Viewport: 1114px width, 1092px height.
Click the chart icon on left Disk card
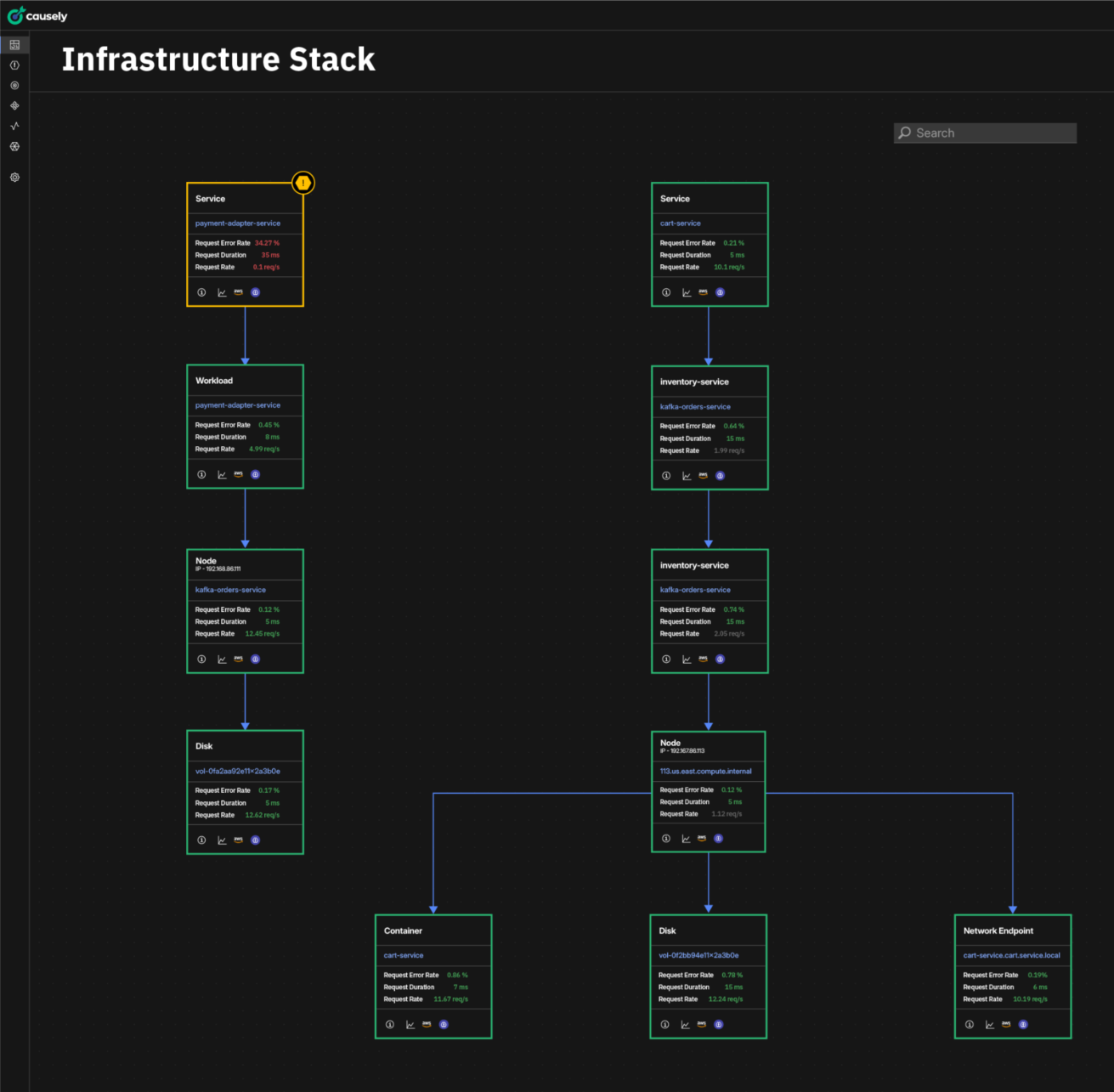pos(222,840)
